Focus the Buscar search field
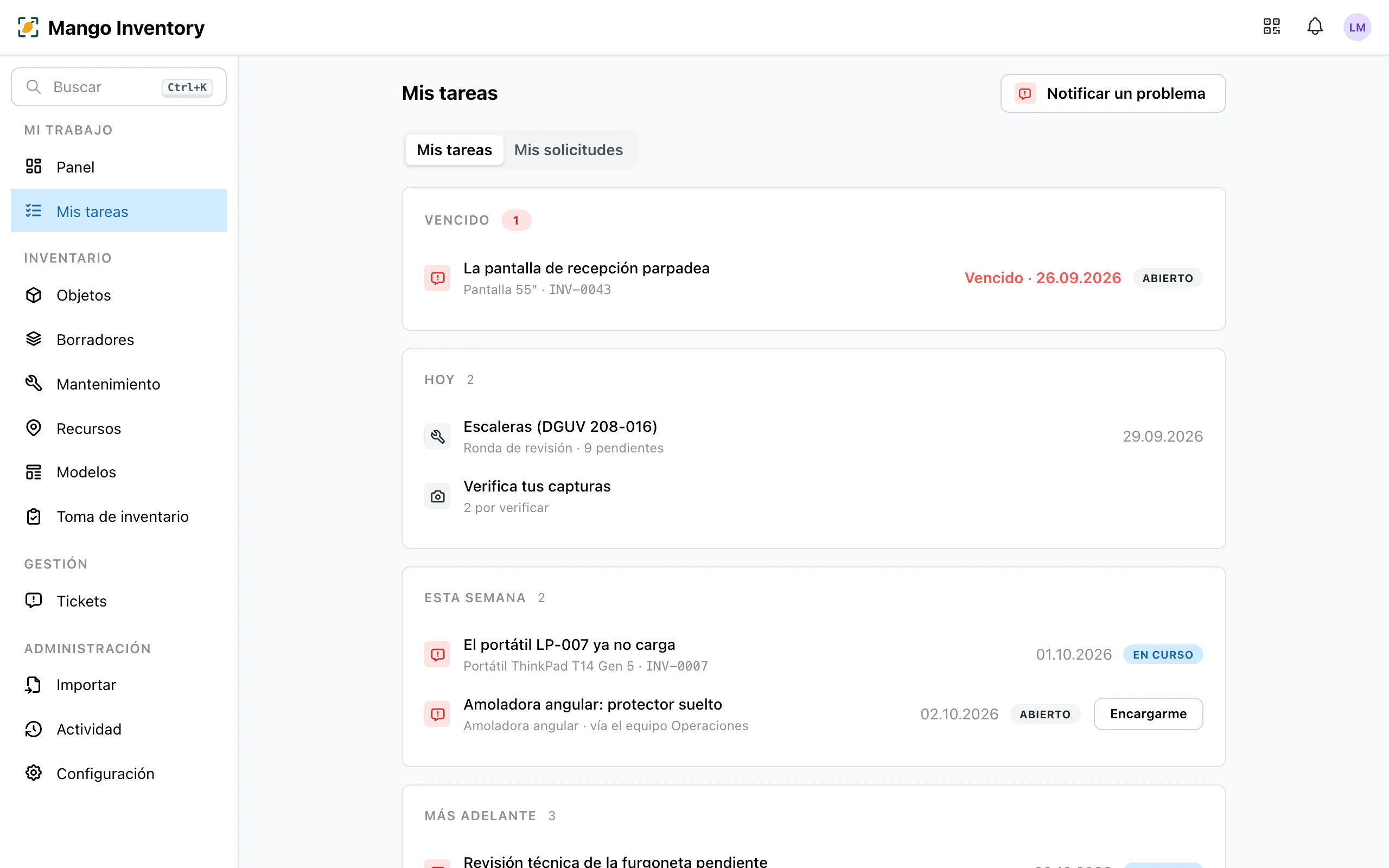1389x868 pixels. click(119, 87)
